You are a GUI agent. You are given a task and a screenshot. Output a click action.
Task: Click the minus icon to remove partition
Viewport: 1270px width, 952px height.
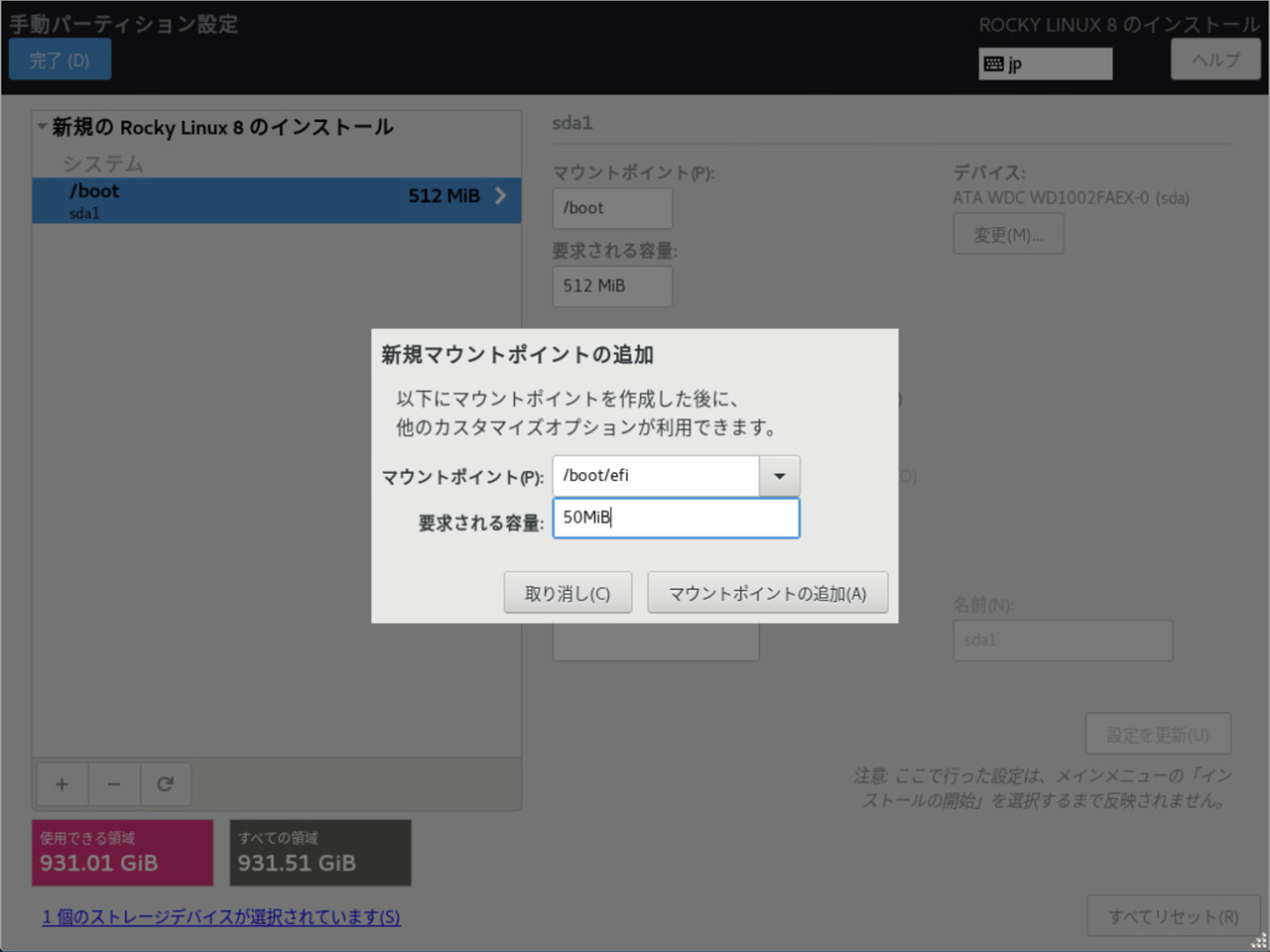(114, 784)
